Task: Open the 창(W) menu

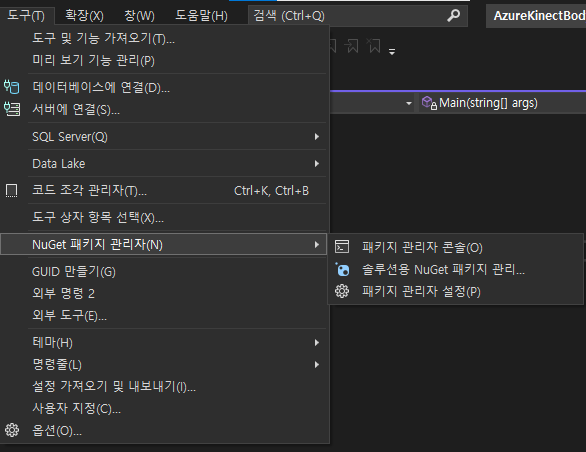Action: coord(139,16)
